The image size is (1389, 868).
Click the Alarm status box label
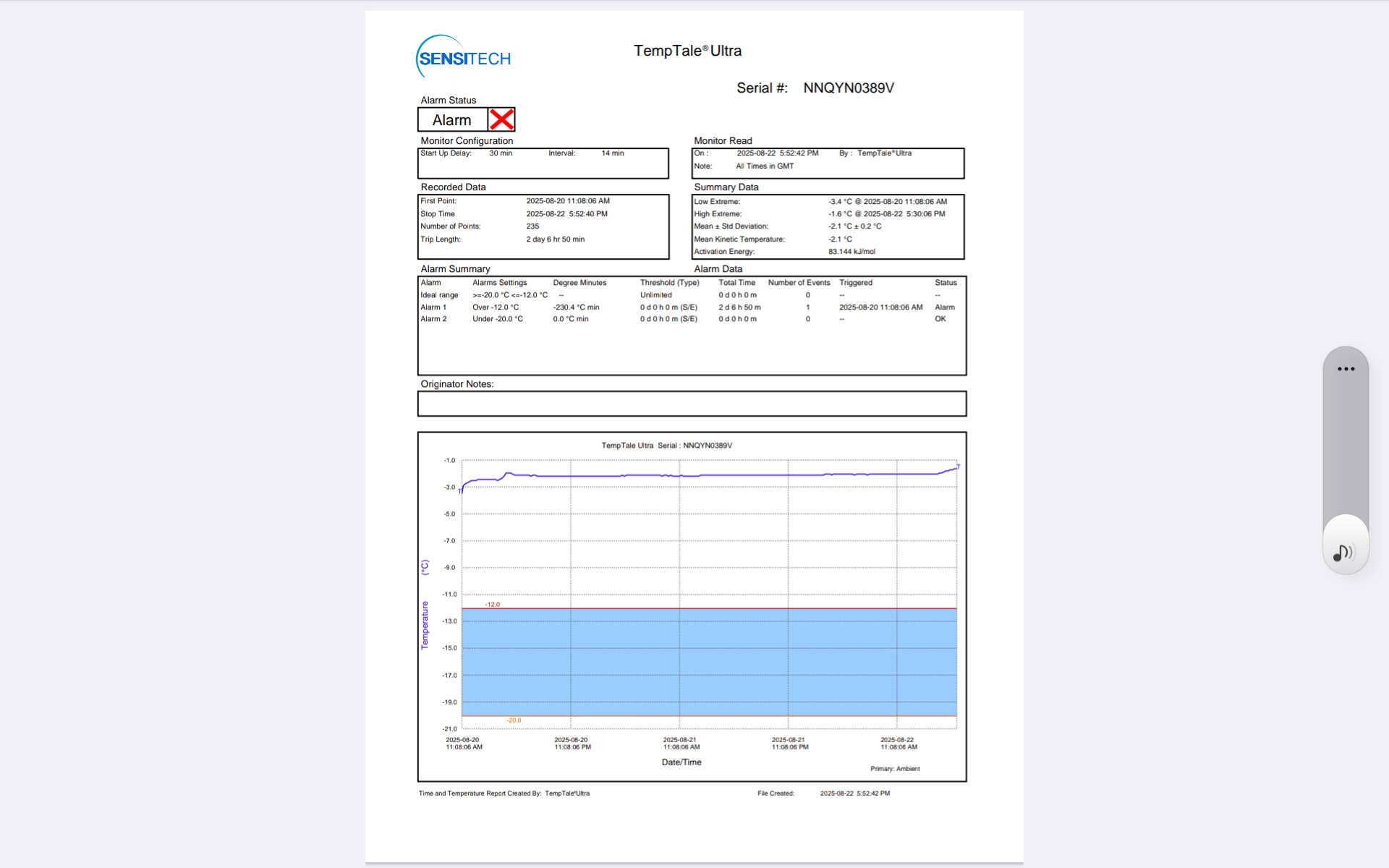(452, 120)
